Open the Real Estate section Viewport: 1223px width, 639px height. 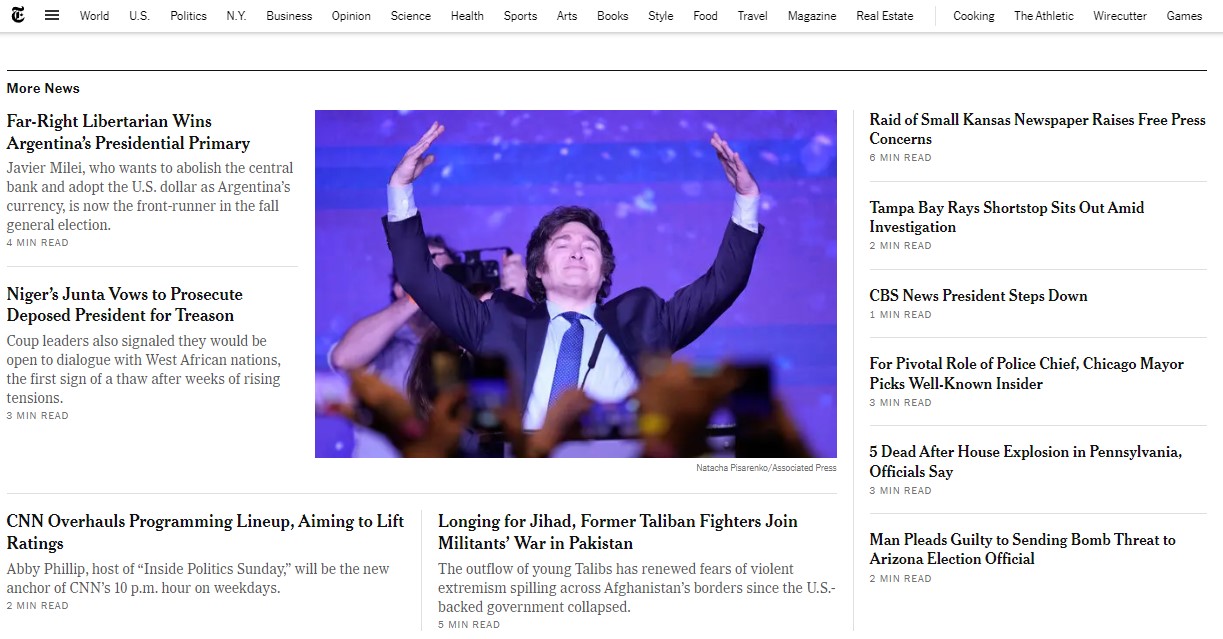(x=885, y=16)
